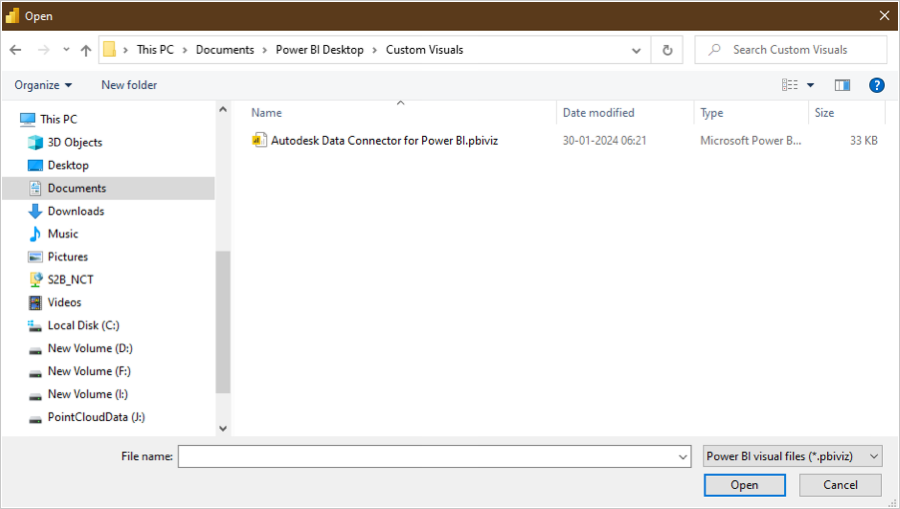Screen dimensions: 900x509
Task: Sort files by Size column
Action: [x=824, y=113]
